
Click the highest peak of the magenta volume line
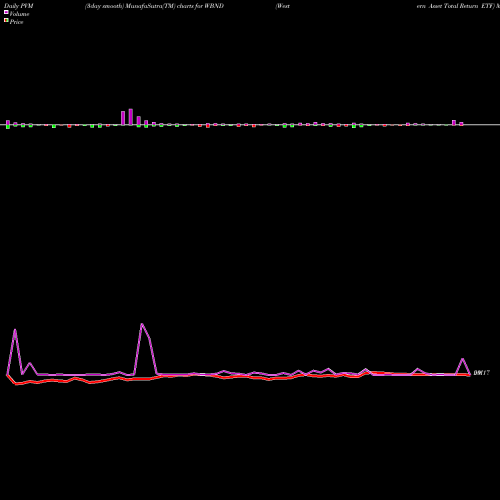pos(142,324)
